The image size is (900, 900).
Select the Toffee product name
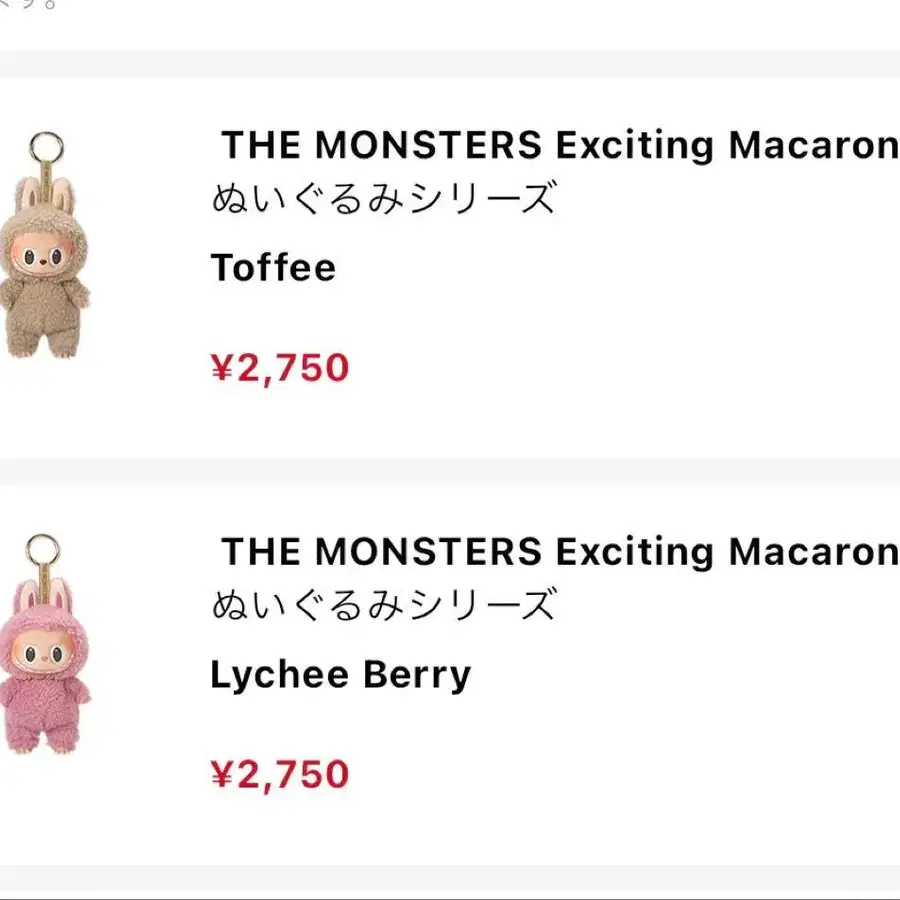point(273,268)
